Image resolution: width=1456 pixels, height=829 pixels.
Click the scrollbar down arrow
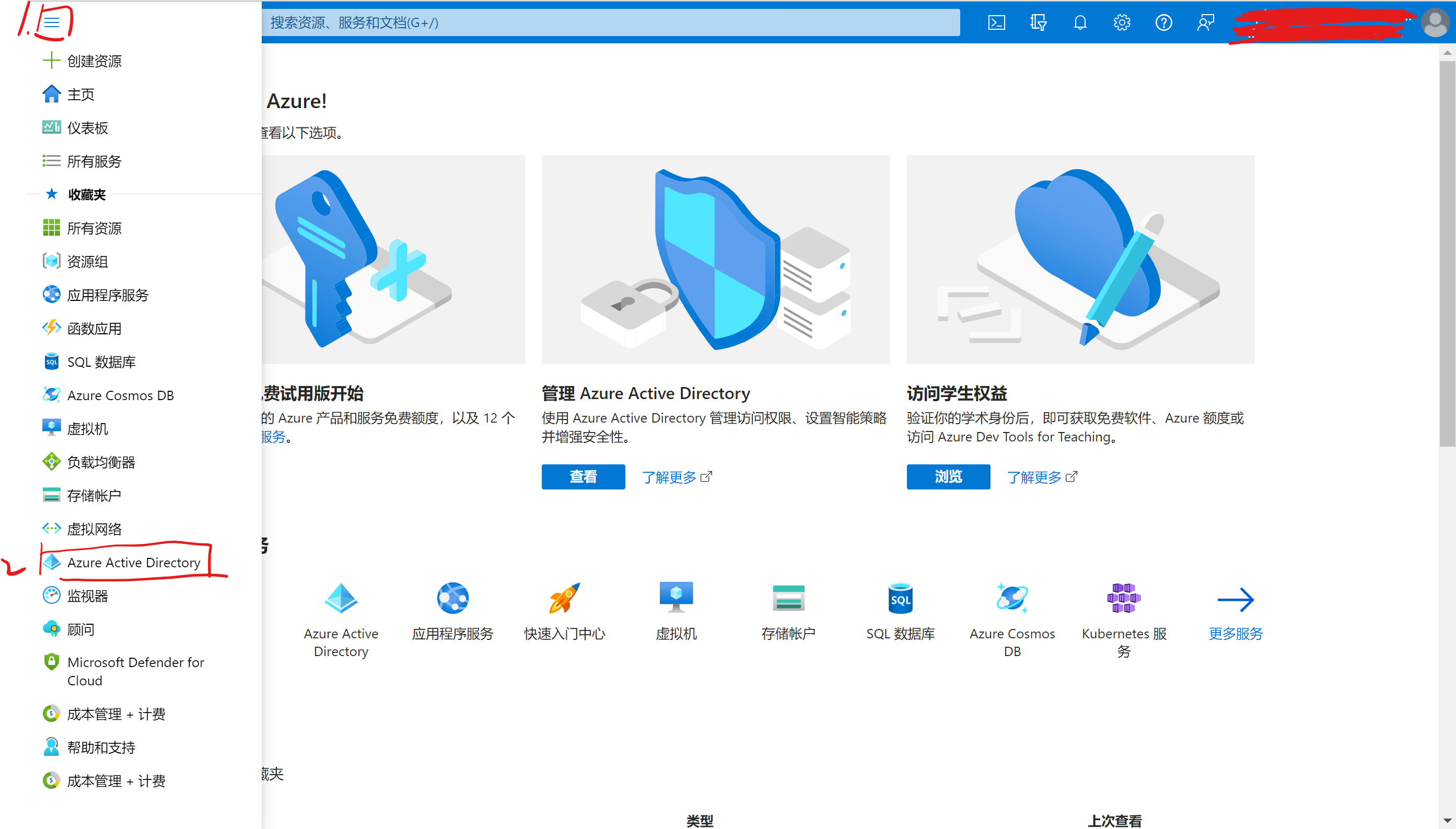tap(1447, 821)
